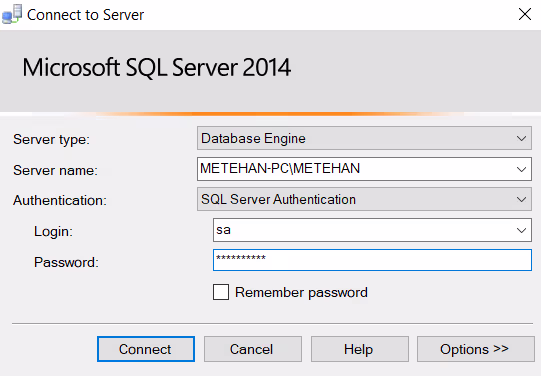The image size is (541, 376).
Task: Open the Server name dropdown arrow
Action: (x=521, y=169)
